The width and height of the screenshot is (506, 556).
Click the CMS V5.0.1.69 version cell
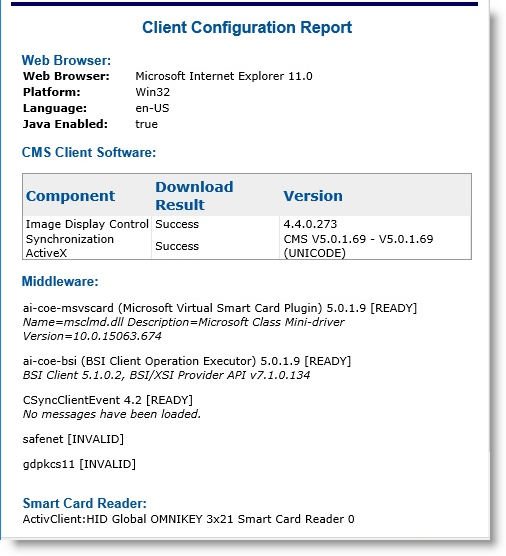pos(358,246)
